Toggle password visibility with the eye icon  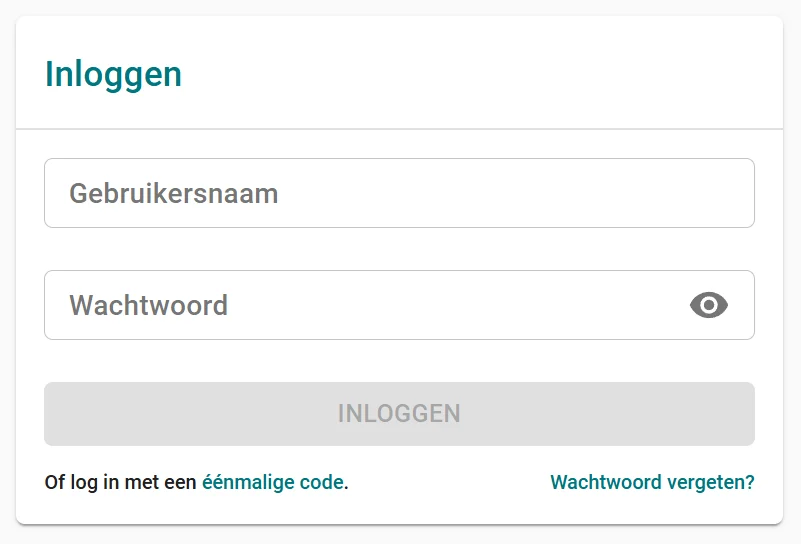pyautogui.click(x=709, y=305)
